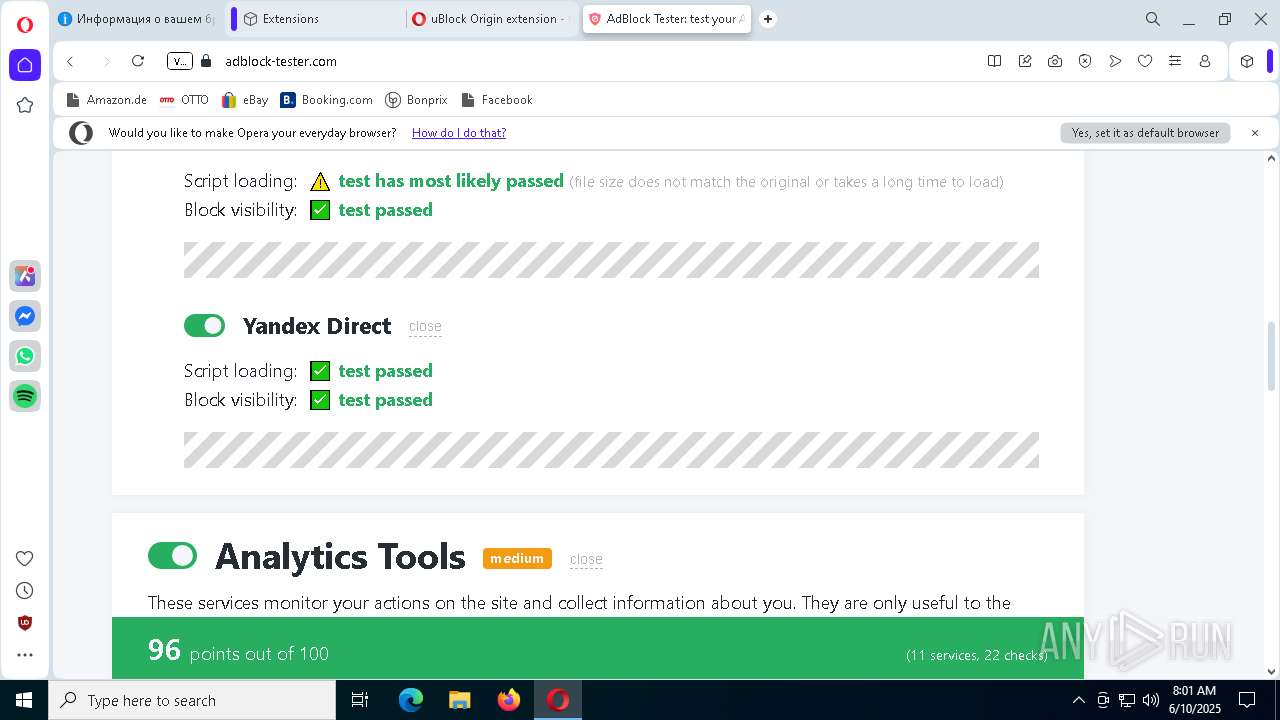The height and width of the screenshot is (720, 1280).
Task: Collapse the Yandex Direct section via close
Action: [x=425, y=326]
